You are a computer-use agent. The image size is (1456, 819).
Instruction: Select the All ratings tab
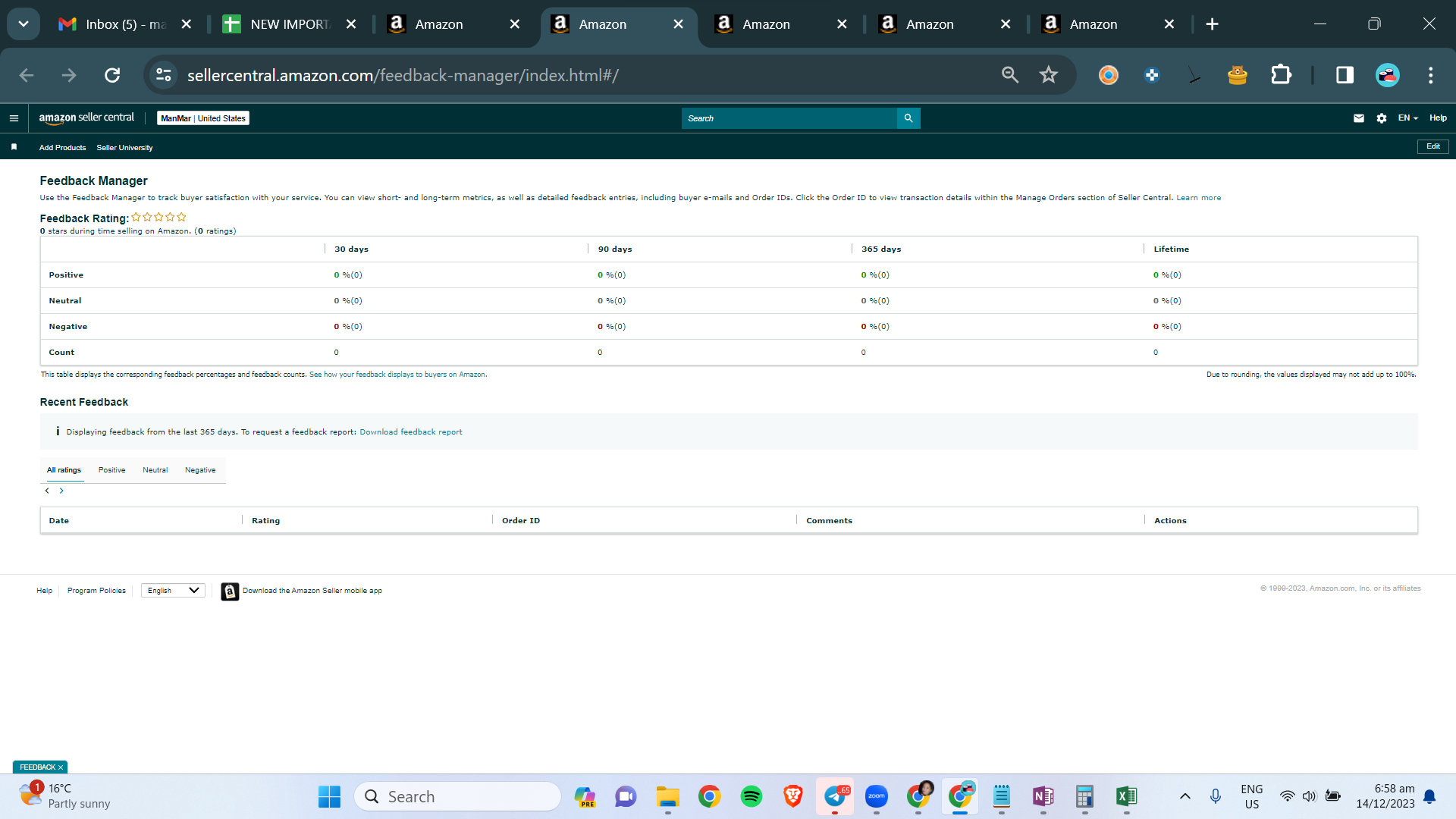pyautogui.click(x=64, y=470)
